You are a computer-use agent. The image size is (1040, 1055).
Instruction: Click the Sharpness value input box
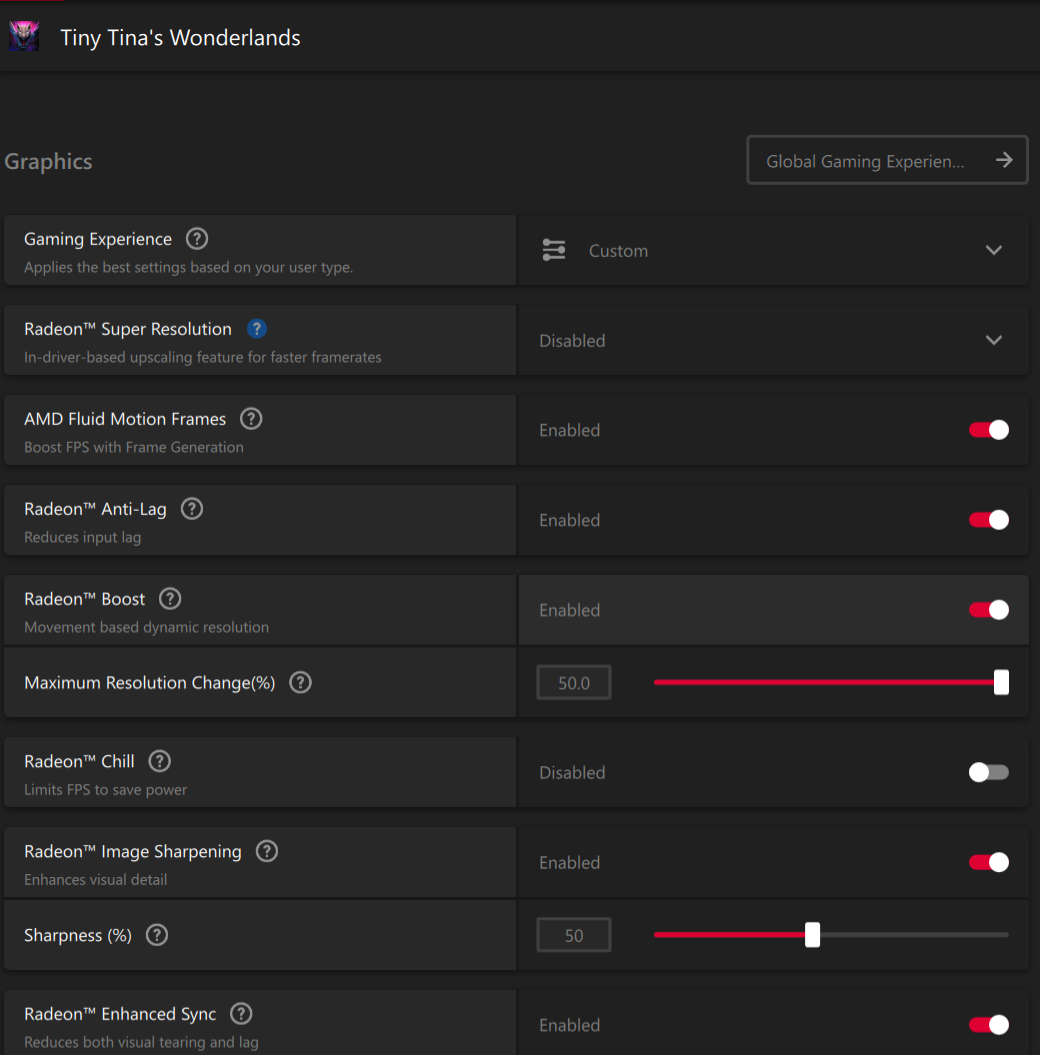(x=574, y=936)
